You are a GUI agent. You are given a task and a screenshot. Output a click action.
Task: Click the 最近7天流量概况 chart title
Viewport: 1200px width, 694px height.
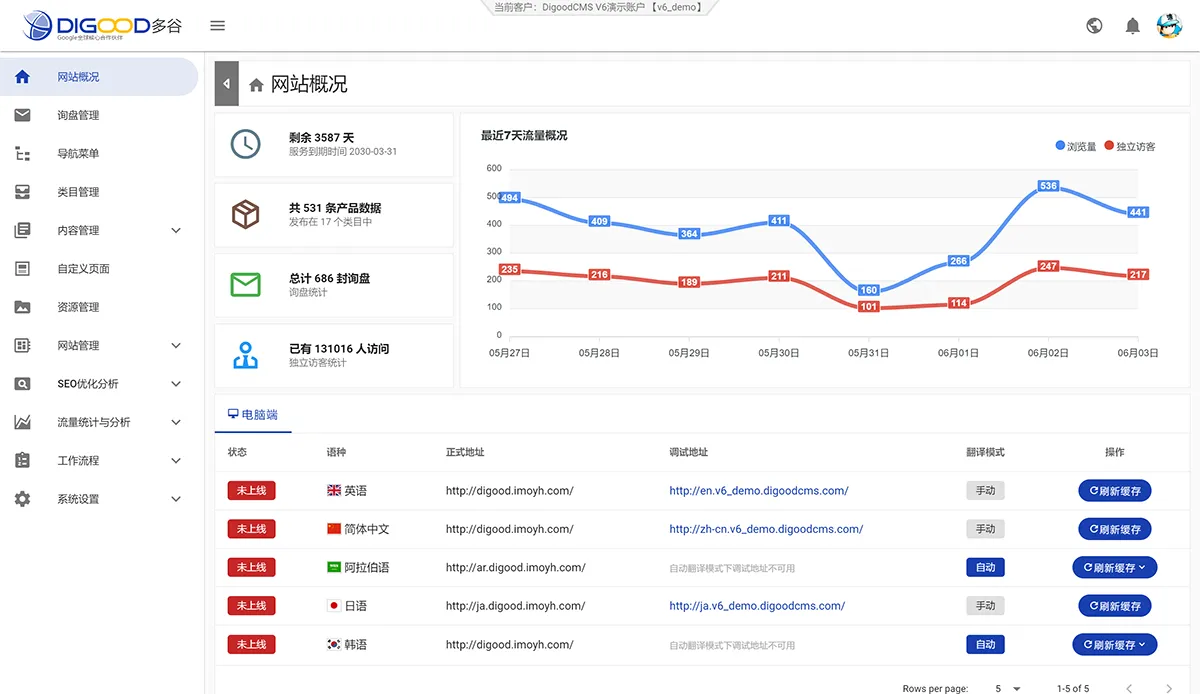(524, 135)
